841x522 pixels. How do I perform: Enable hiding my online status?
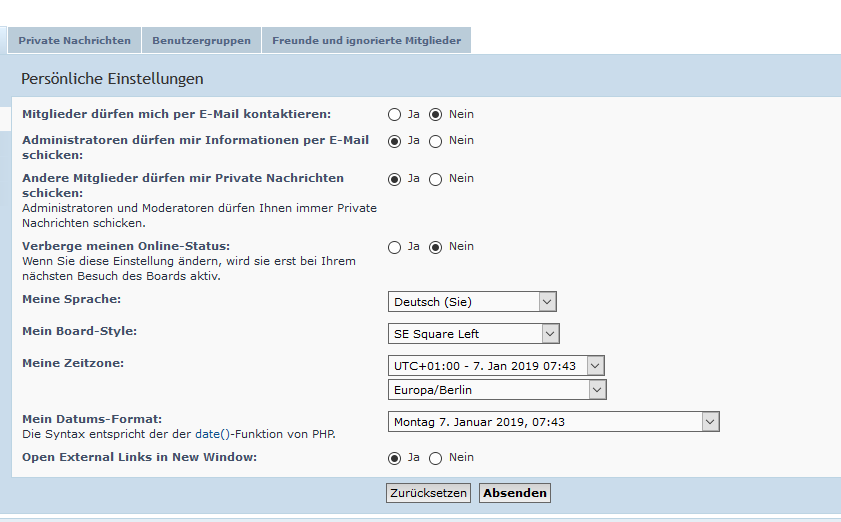(395, 247)
